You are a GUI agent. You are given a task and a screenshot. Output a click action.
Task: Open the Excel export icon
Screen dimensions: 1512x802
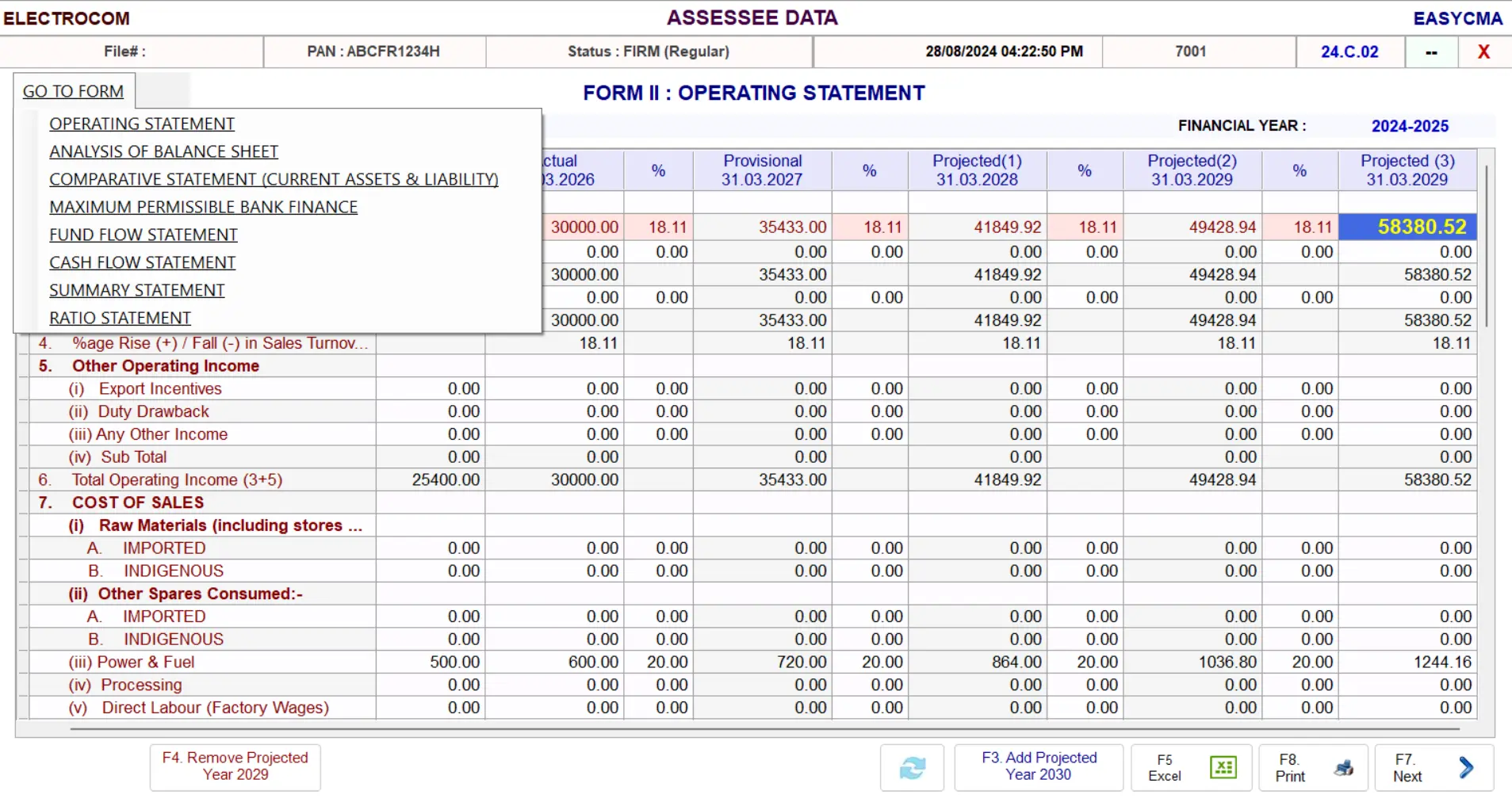pyautogui.click(x=1223, y=767)
